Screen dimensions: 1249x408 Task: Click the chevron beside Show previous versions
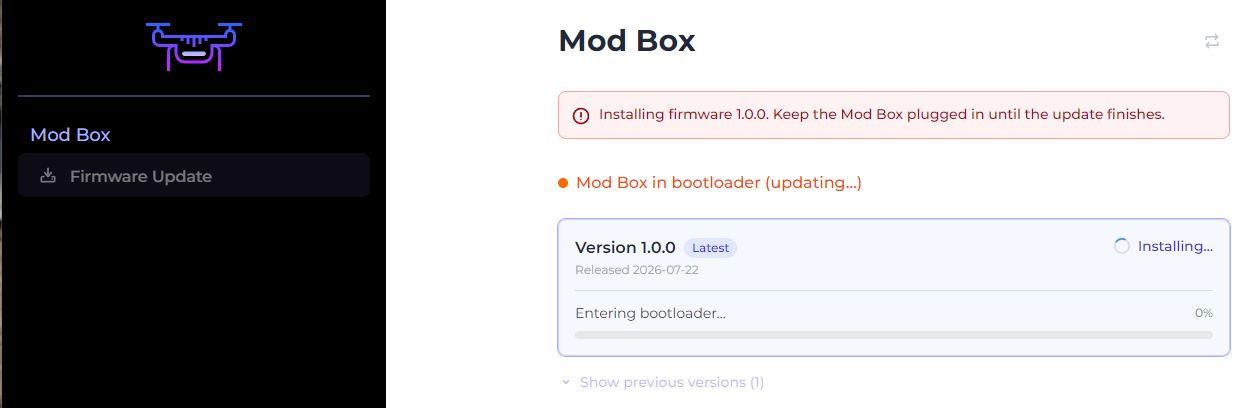click(x=566, y=382)
